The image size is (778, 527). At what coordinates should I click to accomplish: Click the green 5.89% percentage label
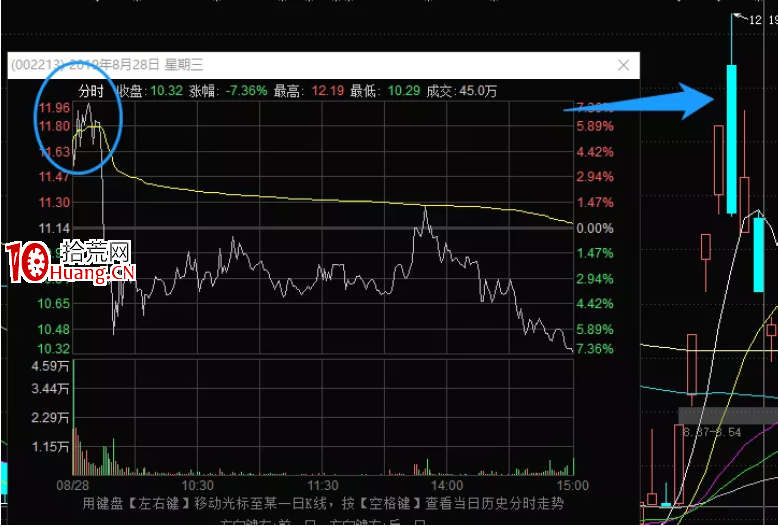(x=595, y=329)
